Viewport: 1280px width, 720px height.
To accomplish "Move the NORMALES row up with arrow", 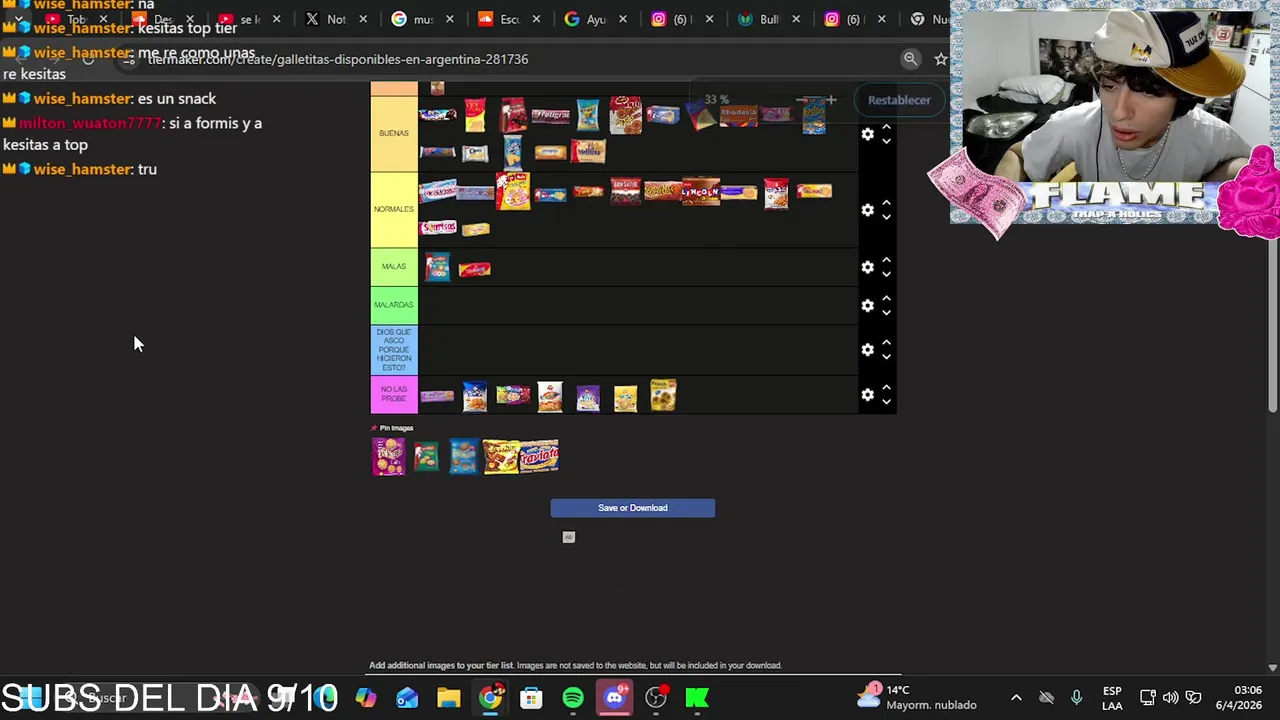I will pos(886,203).
